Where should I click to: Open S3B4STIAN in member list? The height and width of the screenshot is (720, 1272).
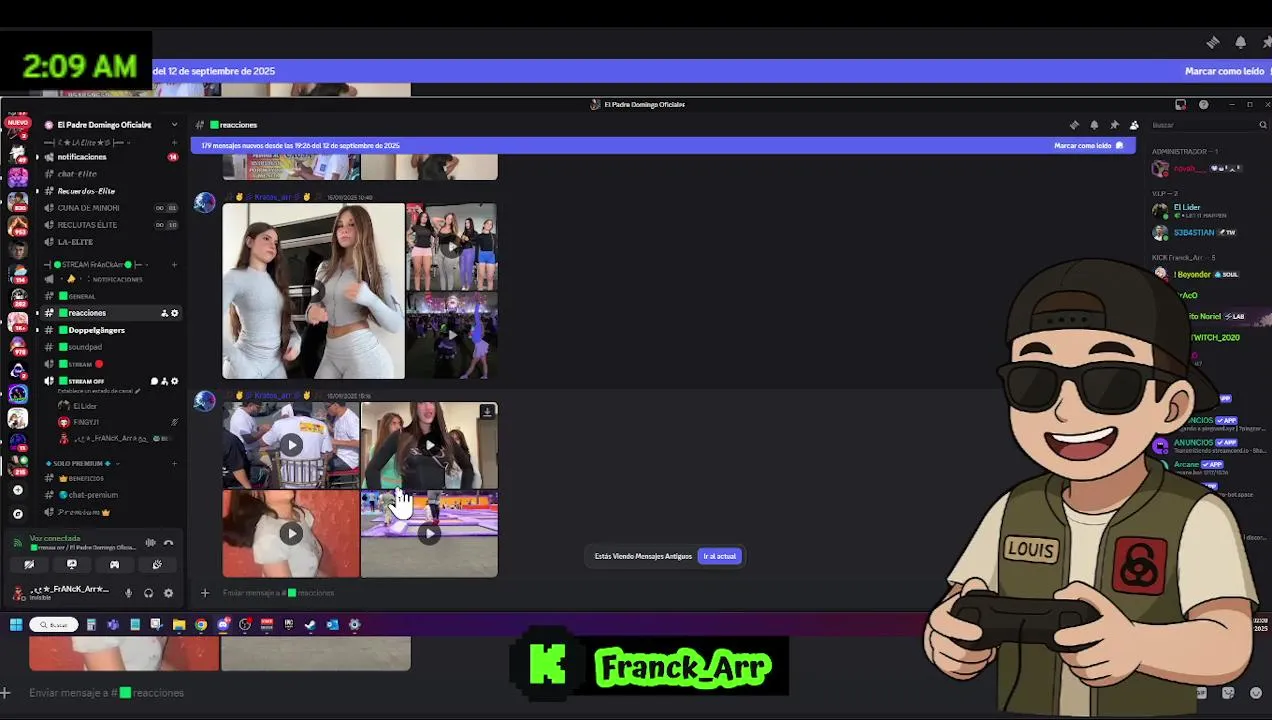tap(1193, 233)
